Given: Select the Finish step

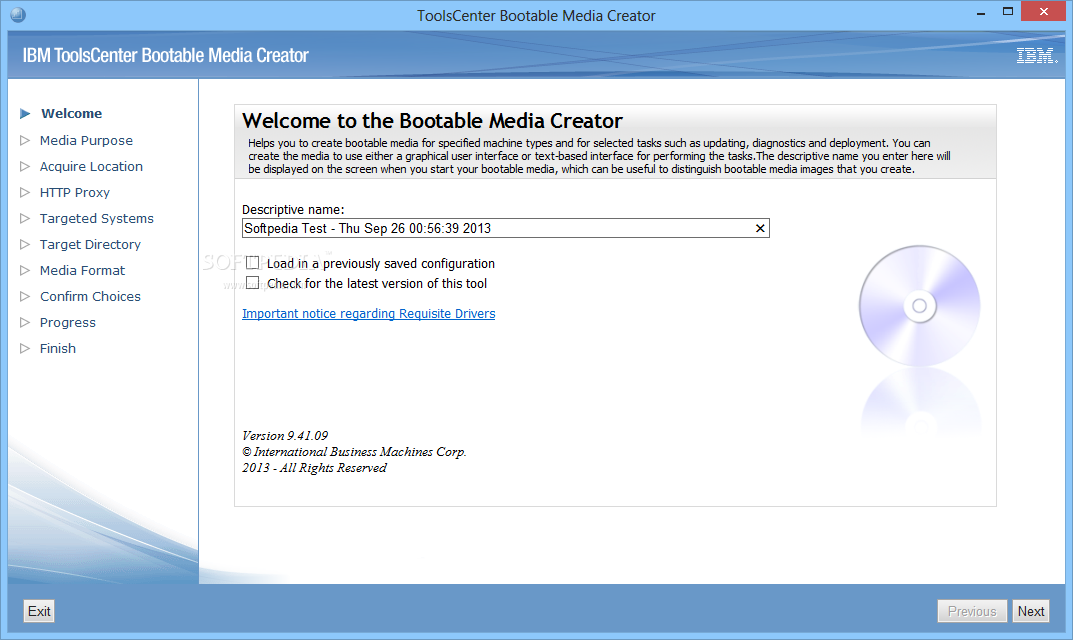Looking at the screenshot, I should (x=57, y=348).
